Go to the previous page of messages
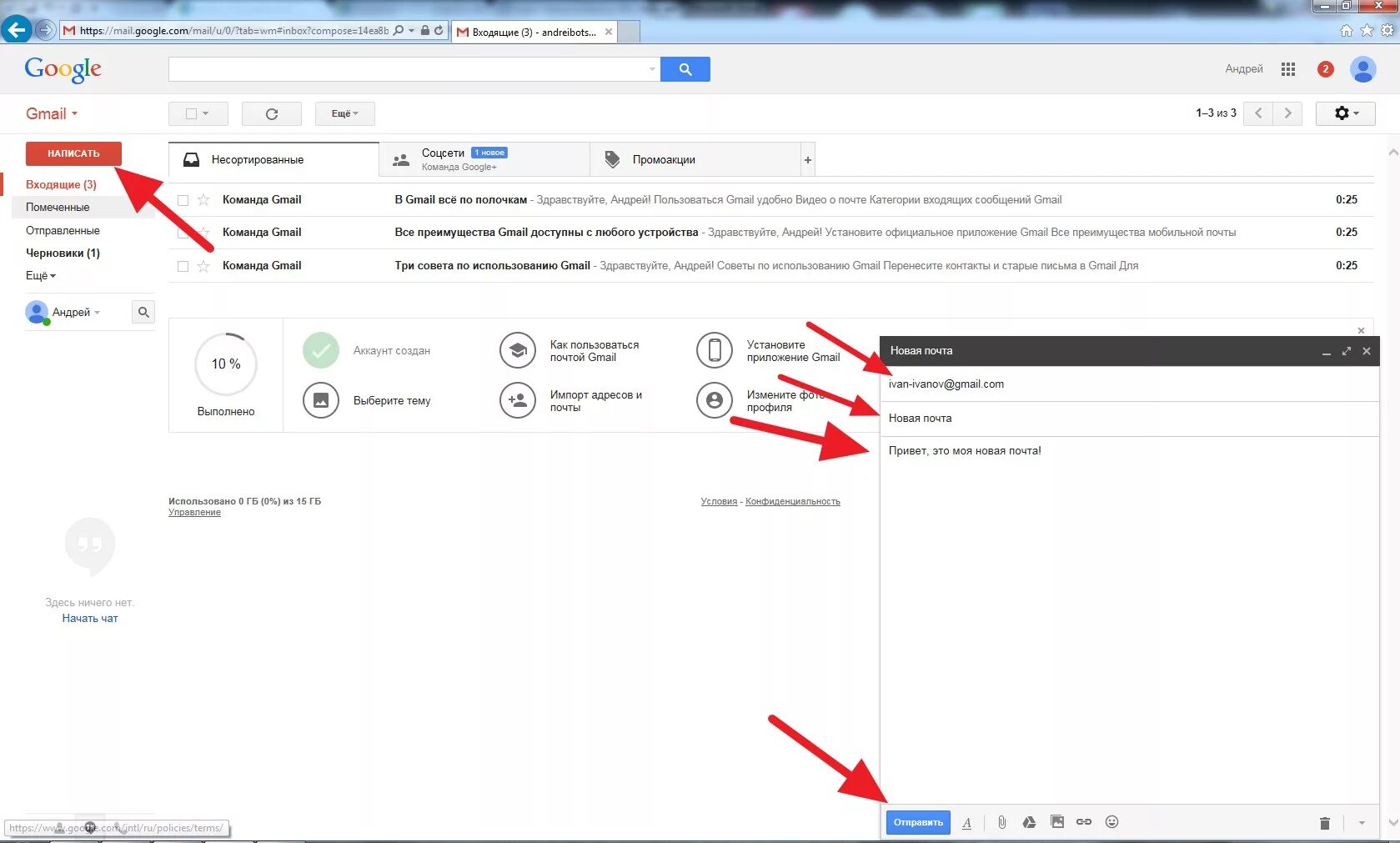Viewport: 1400px width, 843px height. tap(1258, 113)
